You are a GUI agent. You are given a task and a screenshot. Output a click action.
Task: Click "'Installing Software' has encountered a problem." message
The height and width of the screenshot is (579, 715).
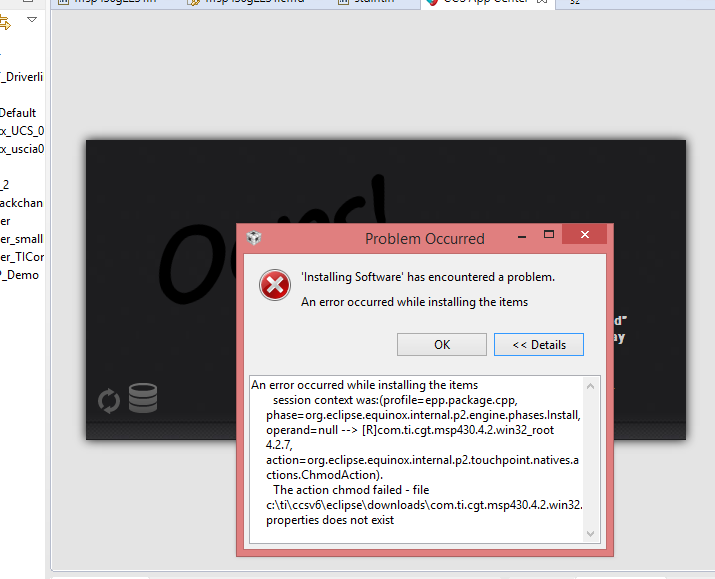[x=428, y=277]
